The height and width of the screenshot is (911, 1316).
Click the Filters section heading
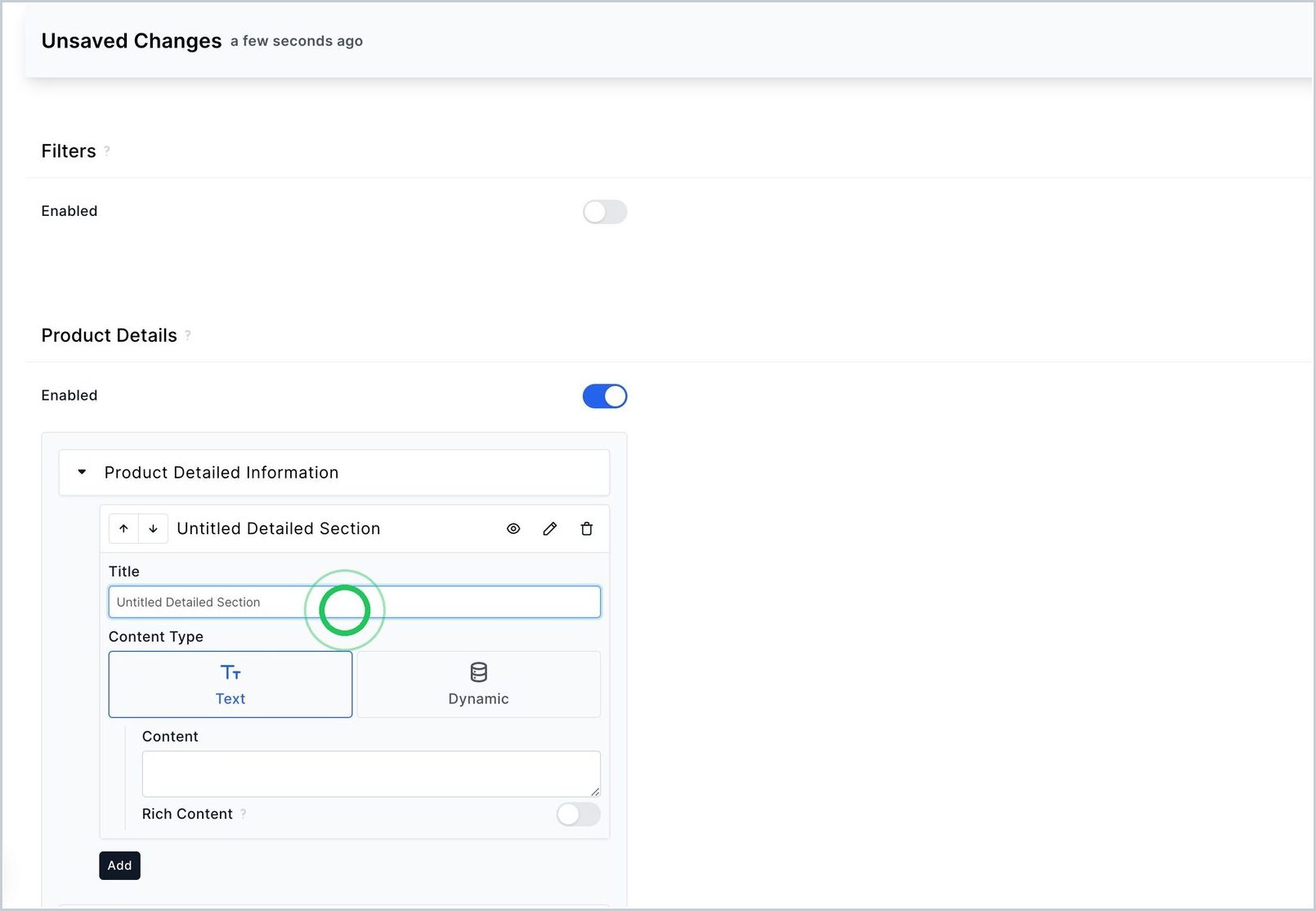69,151
